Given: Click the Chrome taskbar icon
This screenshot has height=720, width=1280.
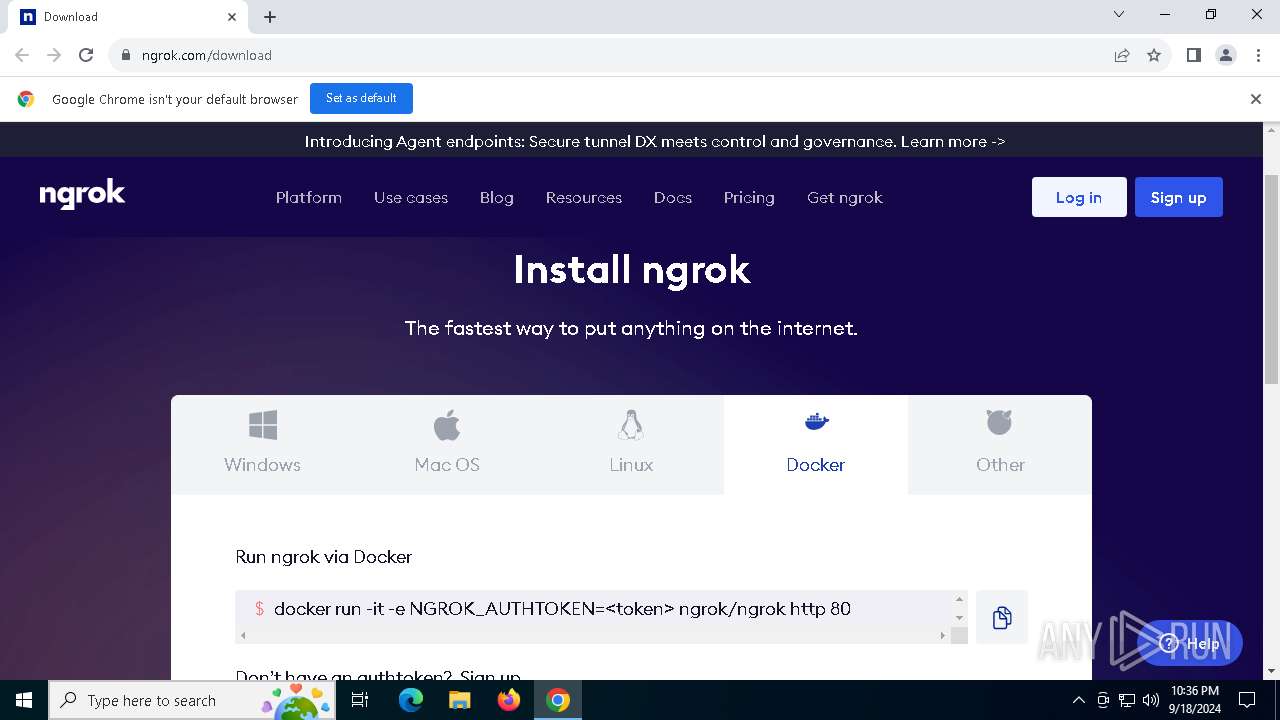Looking at the screenshot, I should (x=558, y=700).
